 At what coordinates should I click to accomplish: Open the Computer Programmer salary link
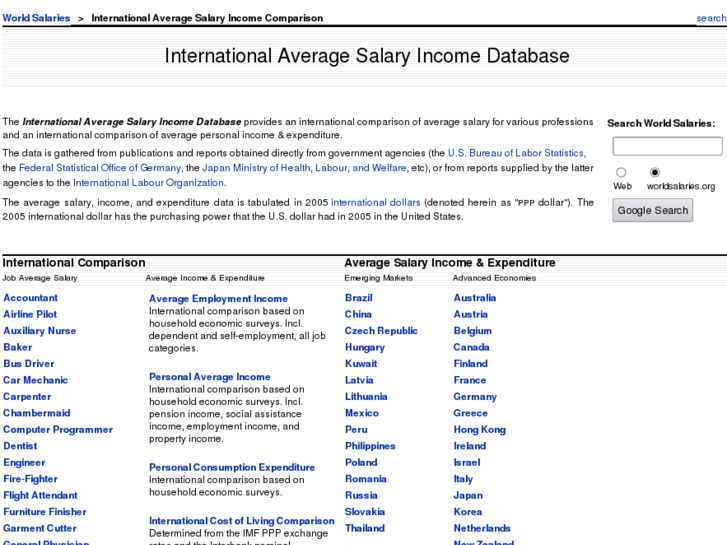58,430
